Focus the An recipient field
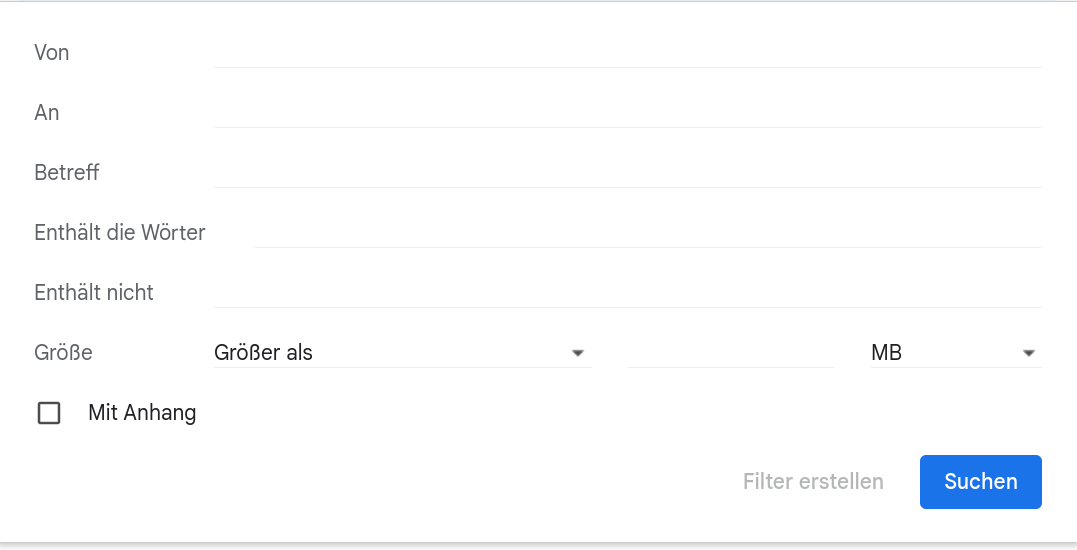 [x=627, y=112]
